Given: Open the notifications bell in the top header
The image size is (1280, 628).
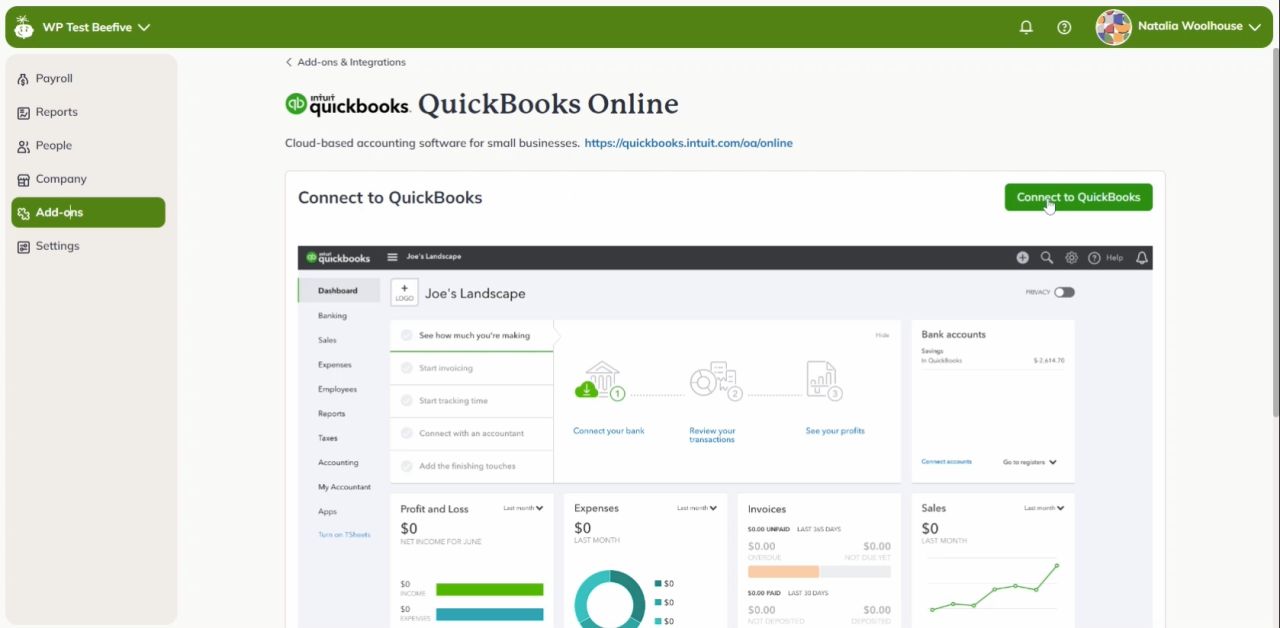Looking at the screenshot, I should pyautogui.click(x=1025, y=27).
